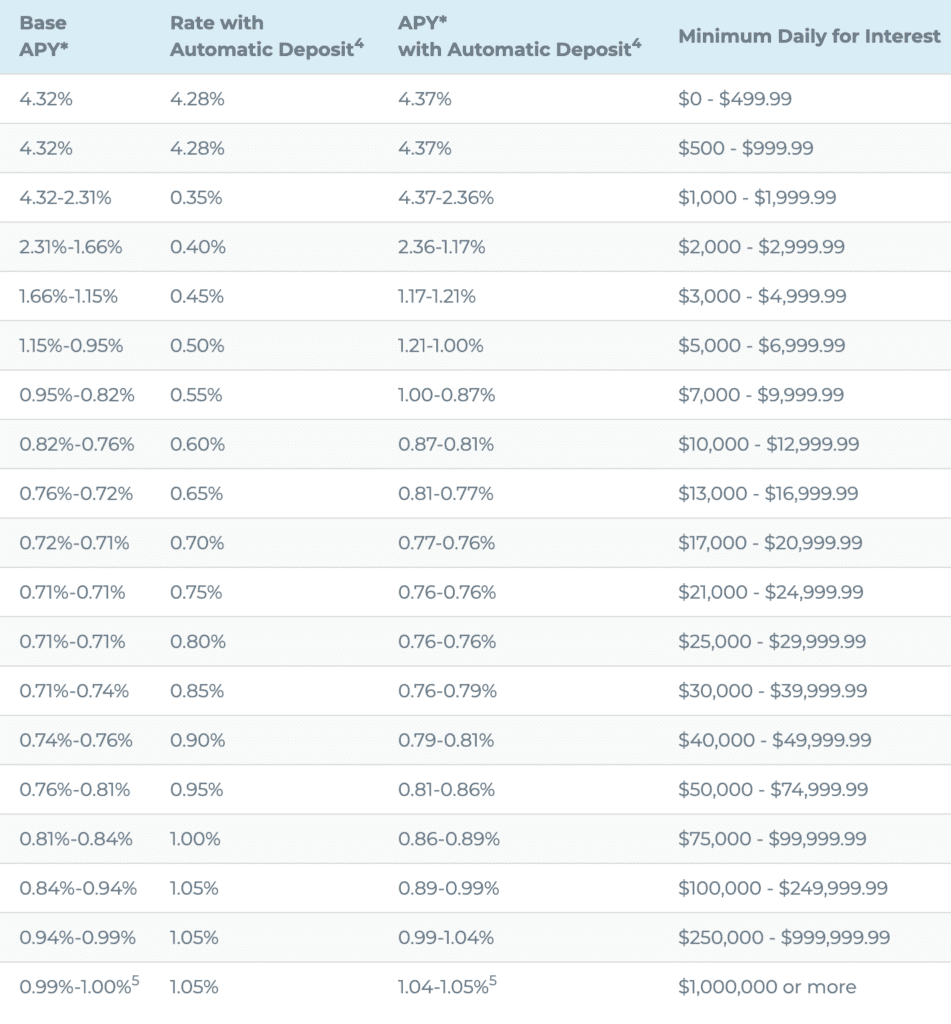The height and width of the screenshot is (1024, 951).
Task: Click the 0.35% rate cell
Action: pos(196,198)
